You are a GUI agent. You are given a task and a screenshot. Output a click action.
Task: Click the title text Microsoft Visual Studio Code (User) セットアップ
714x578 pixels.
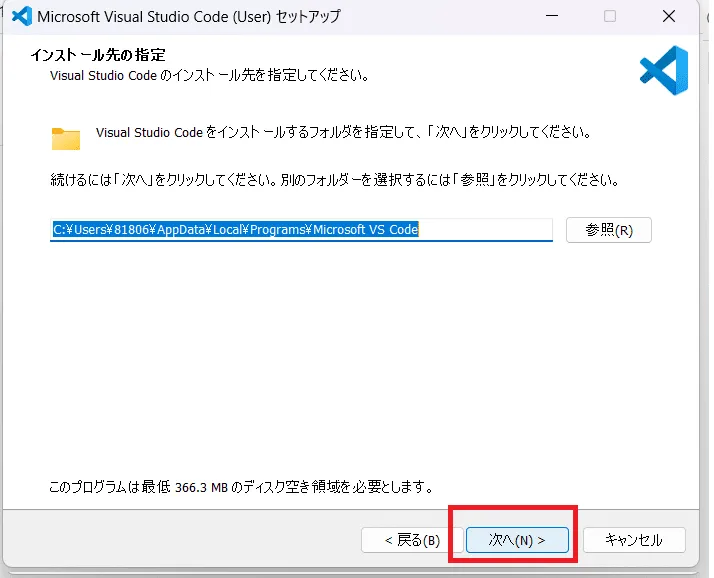click(189, 17)
